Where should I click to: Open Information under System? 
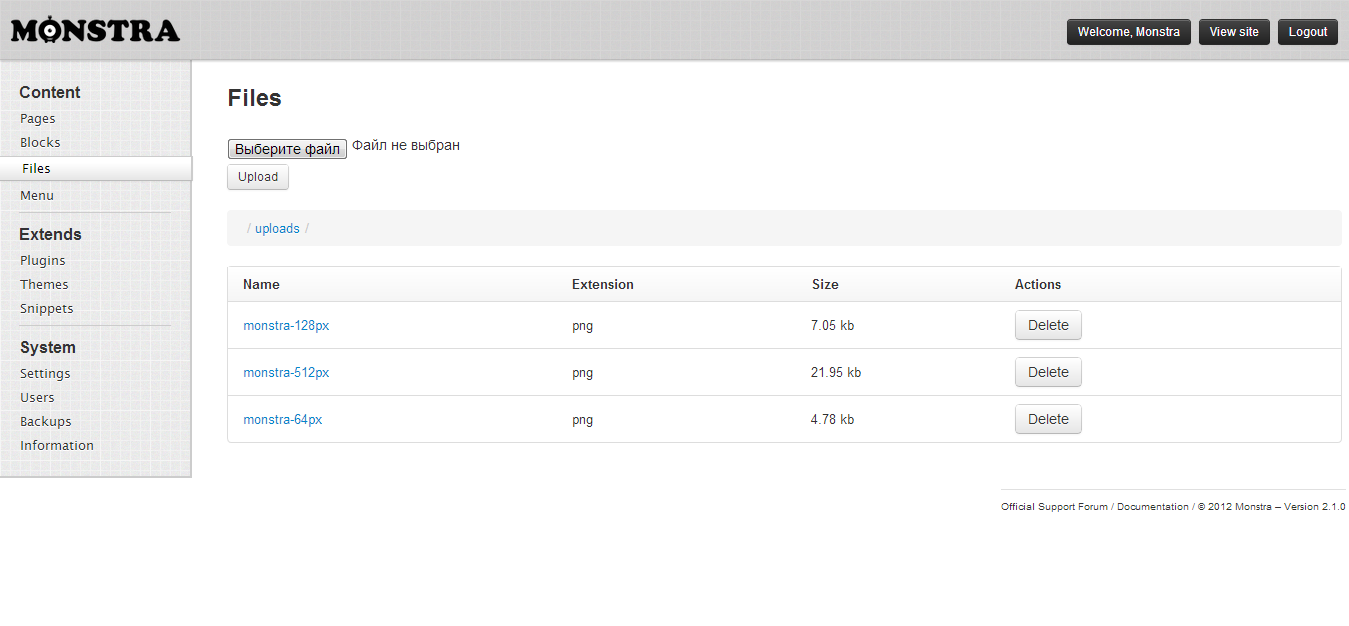click(x=57, y=445)
